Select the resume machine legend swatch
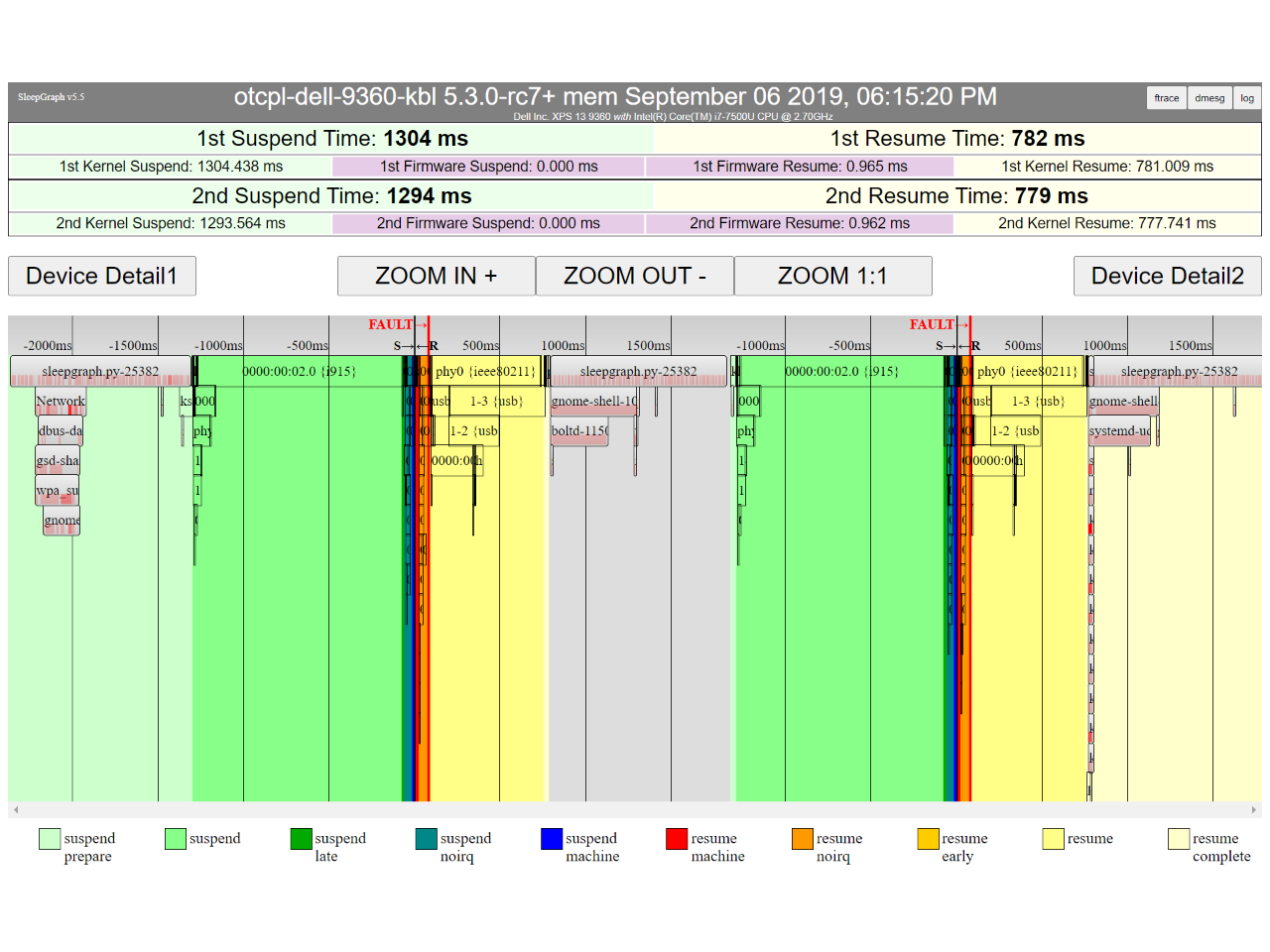The image size is (1270, 952). (x=677, y=839)
